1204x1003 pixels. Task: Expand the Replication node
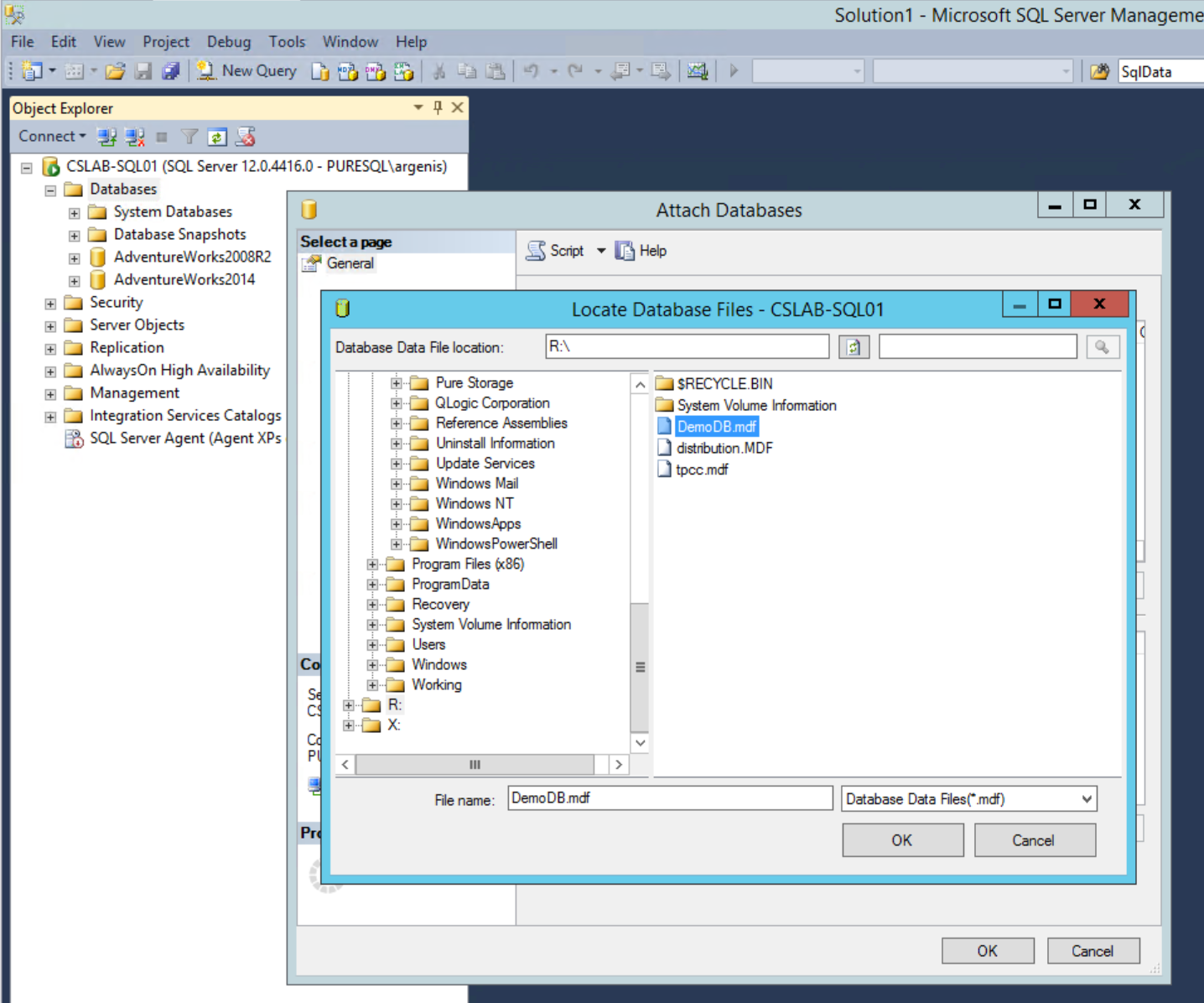50,349
